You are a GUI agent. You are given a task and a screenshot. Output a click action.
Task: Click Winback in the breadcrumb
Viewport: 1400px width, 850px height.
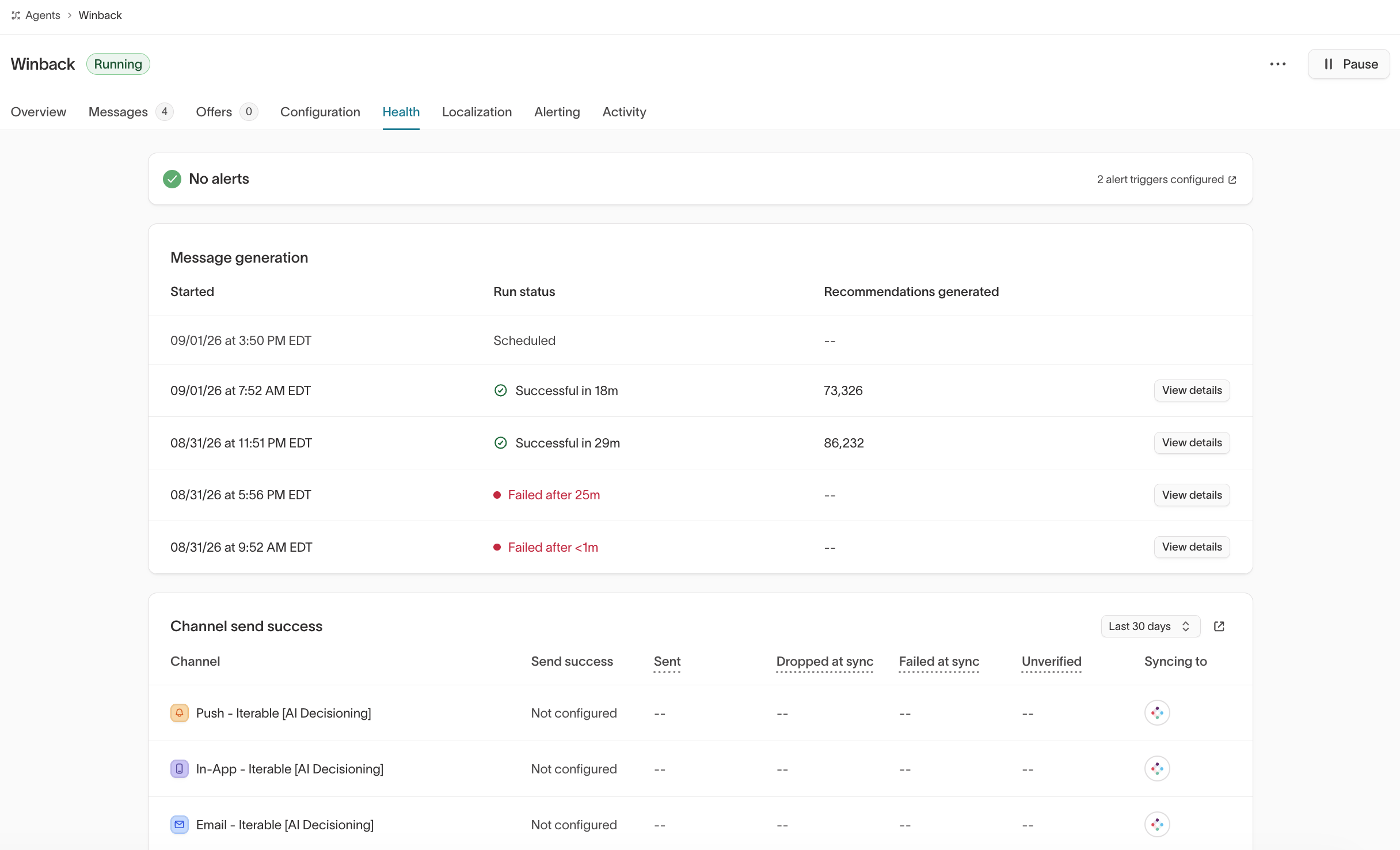(x=100, y=16)
